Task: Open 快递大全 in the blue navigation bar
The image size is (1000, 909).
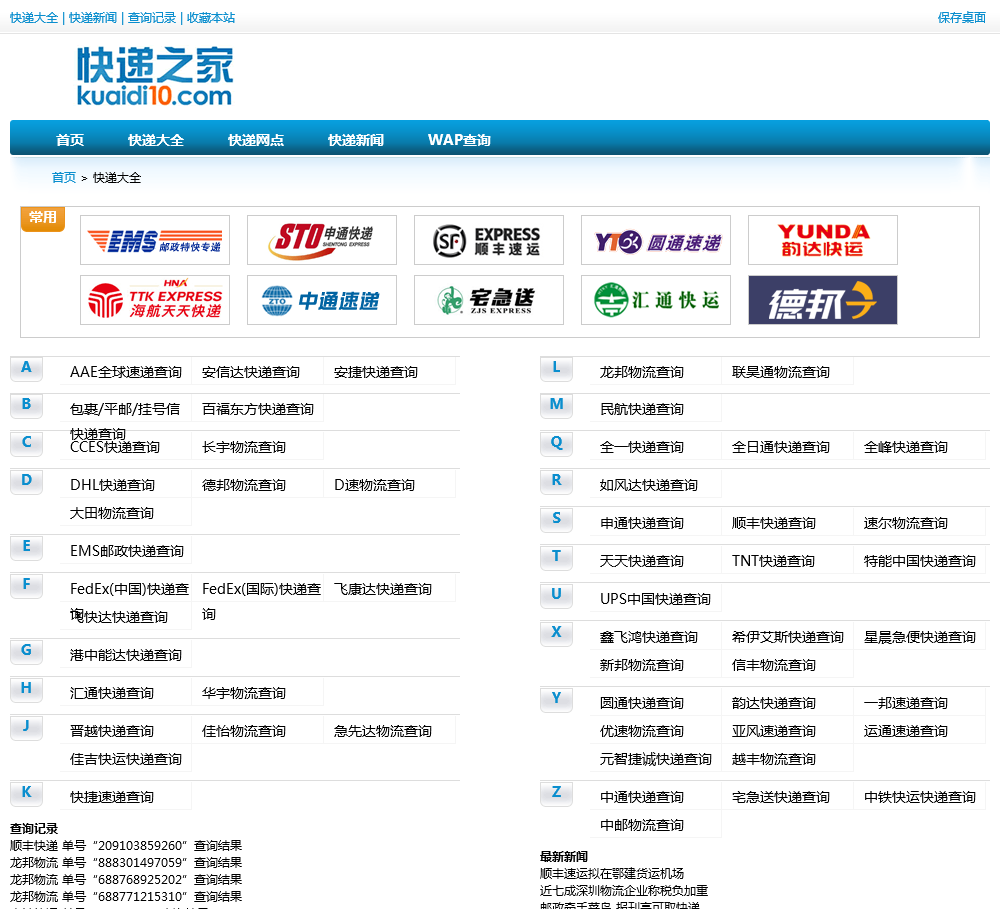Action: pyautogui.click(x=156, y=140)
